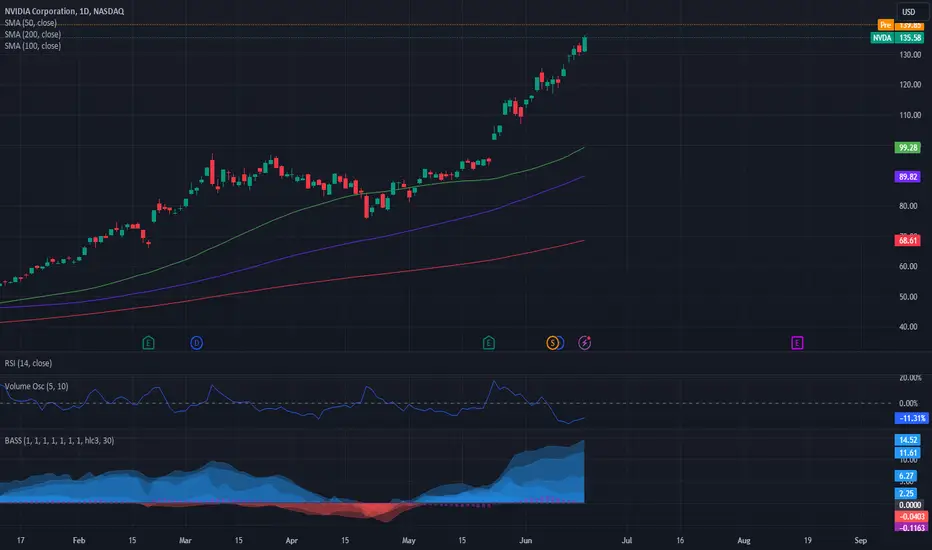Image resolution: width=932 pixels, height=550 pixels.
Task: Click the purple 89.82 SMA value label
Action: coord(908,177)
